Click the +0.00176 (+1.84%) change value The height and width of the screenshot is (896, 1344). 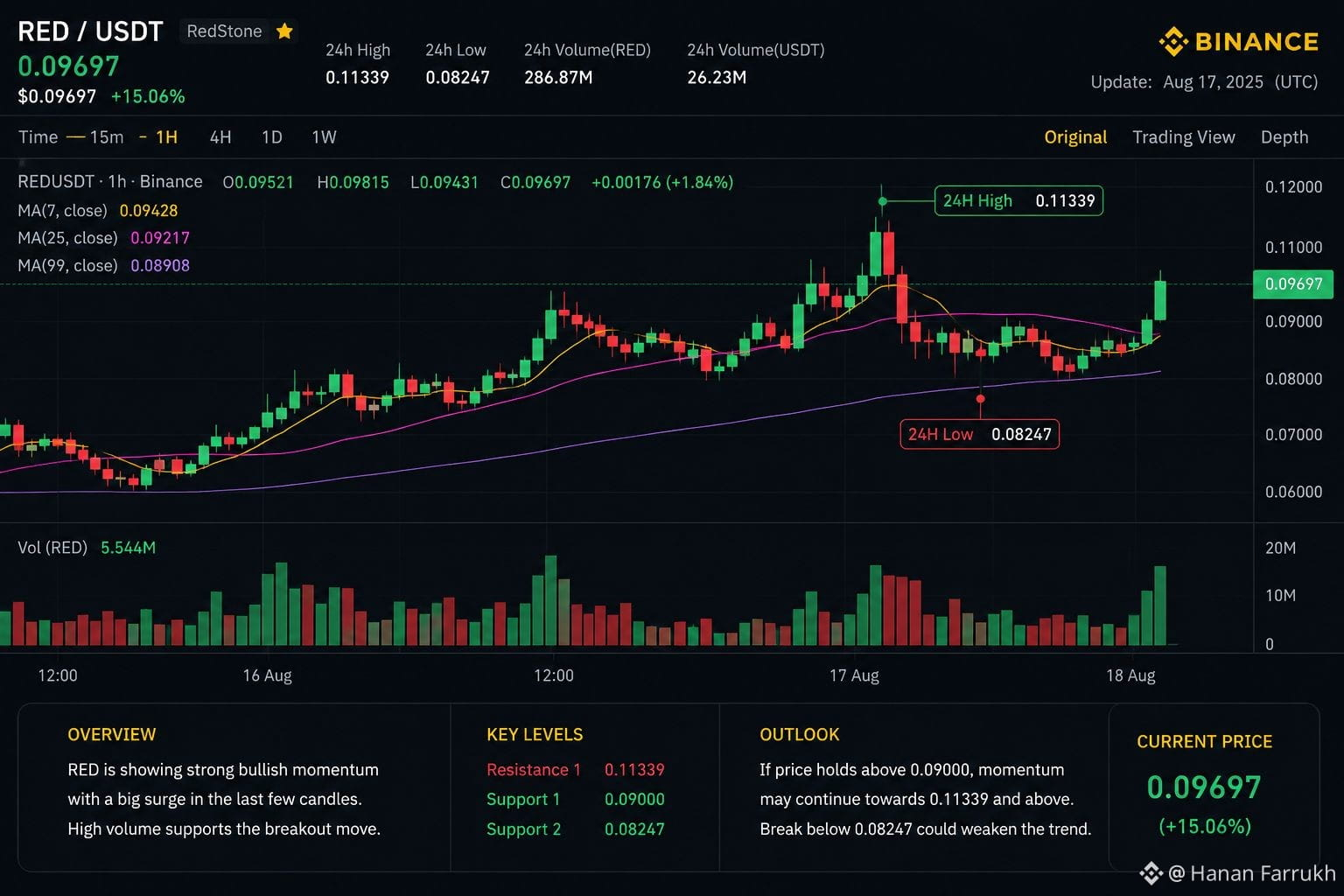pyautogui.click(x=662, y=182)
